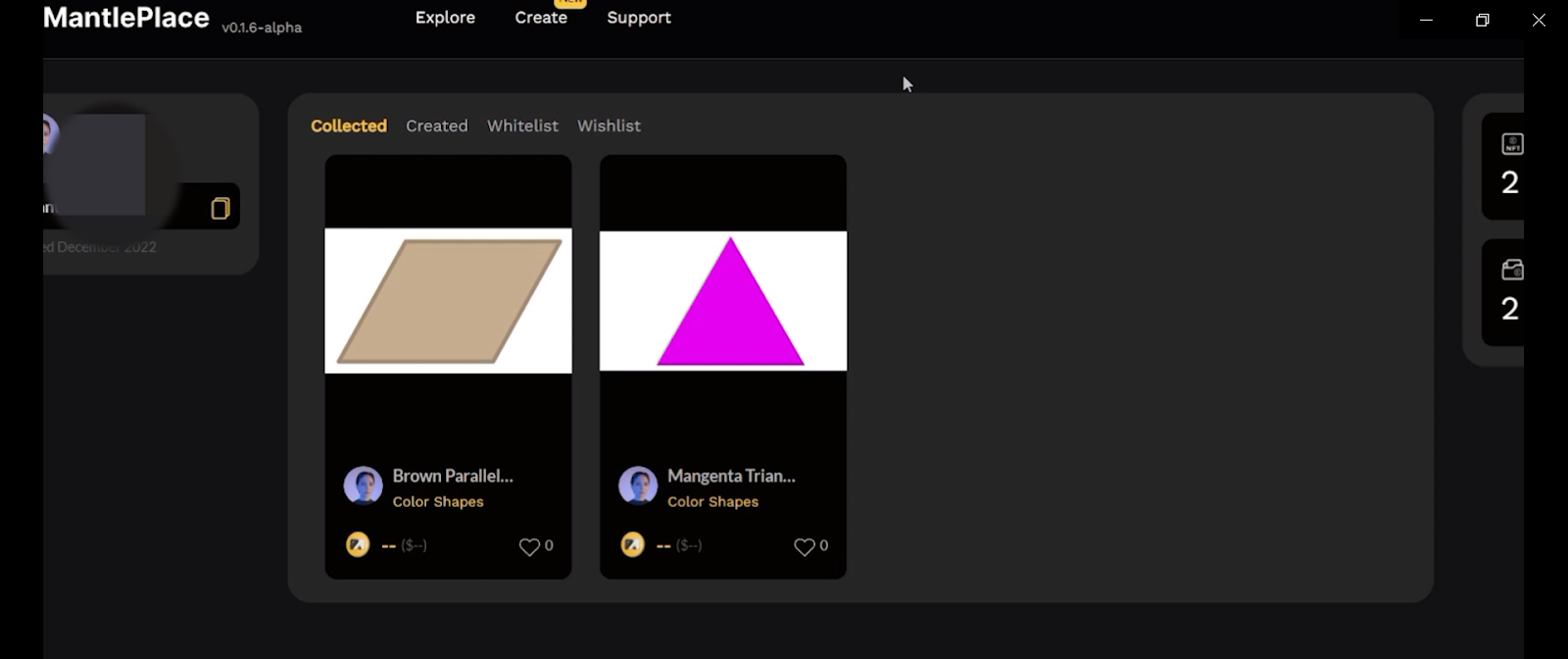
Task: Click the Brown Parallel... title
Action: click(x=453, y=476)
